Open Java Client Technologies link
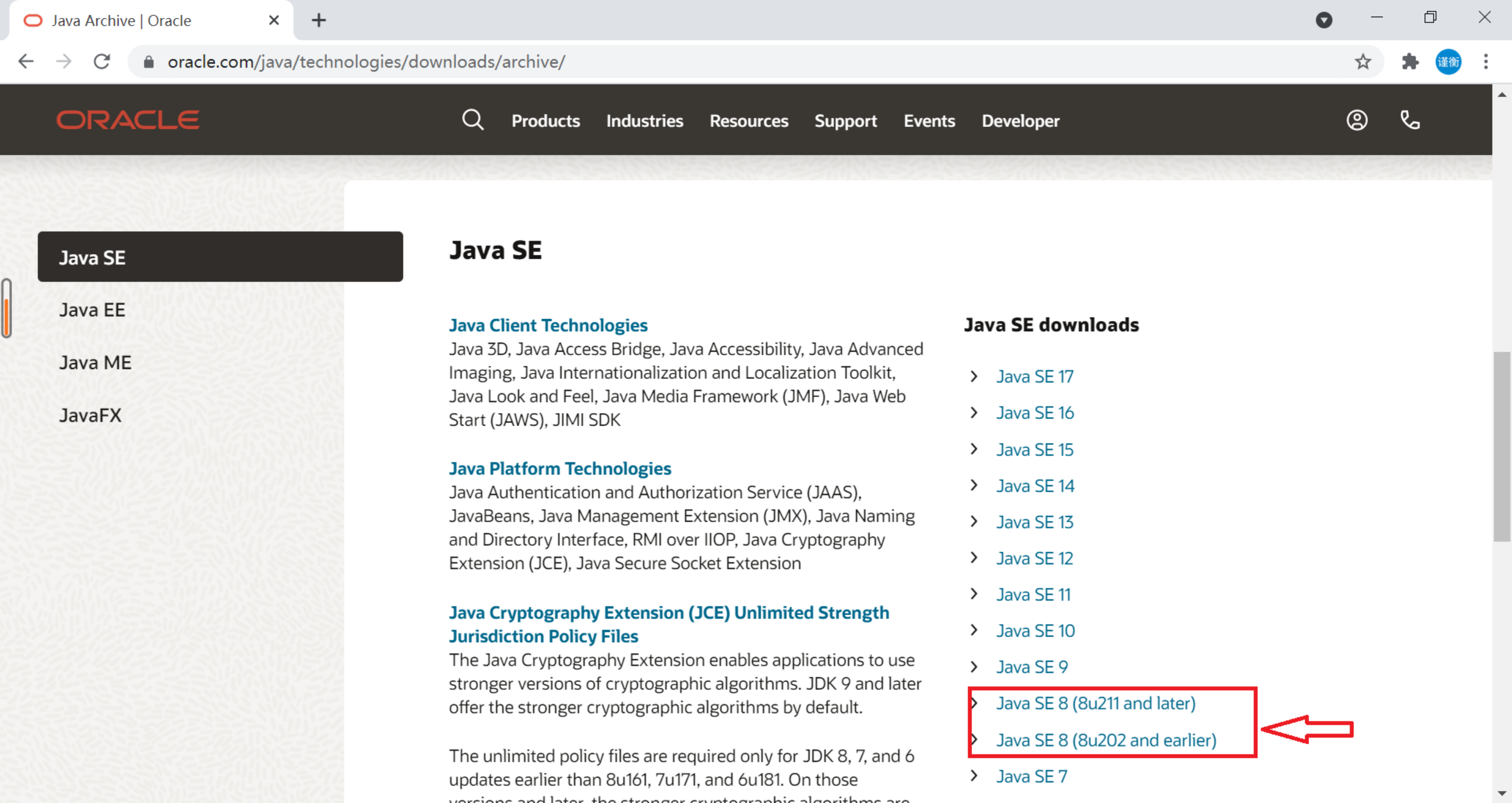The image size is (1512, 803). click(548, 325)
